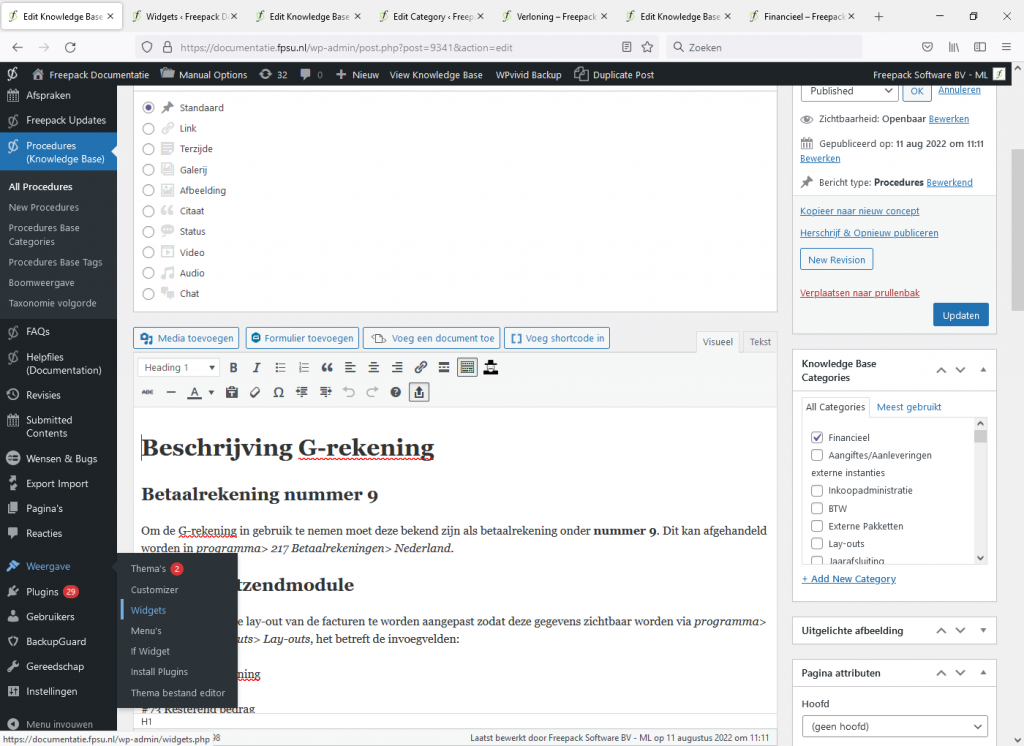Insert a special character (Omega)

pos(279,393)
